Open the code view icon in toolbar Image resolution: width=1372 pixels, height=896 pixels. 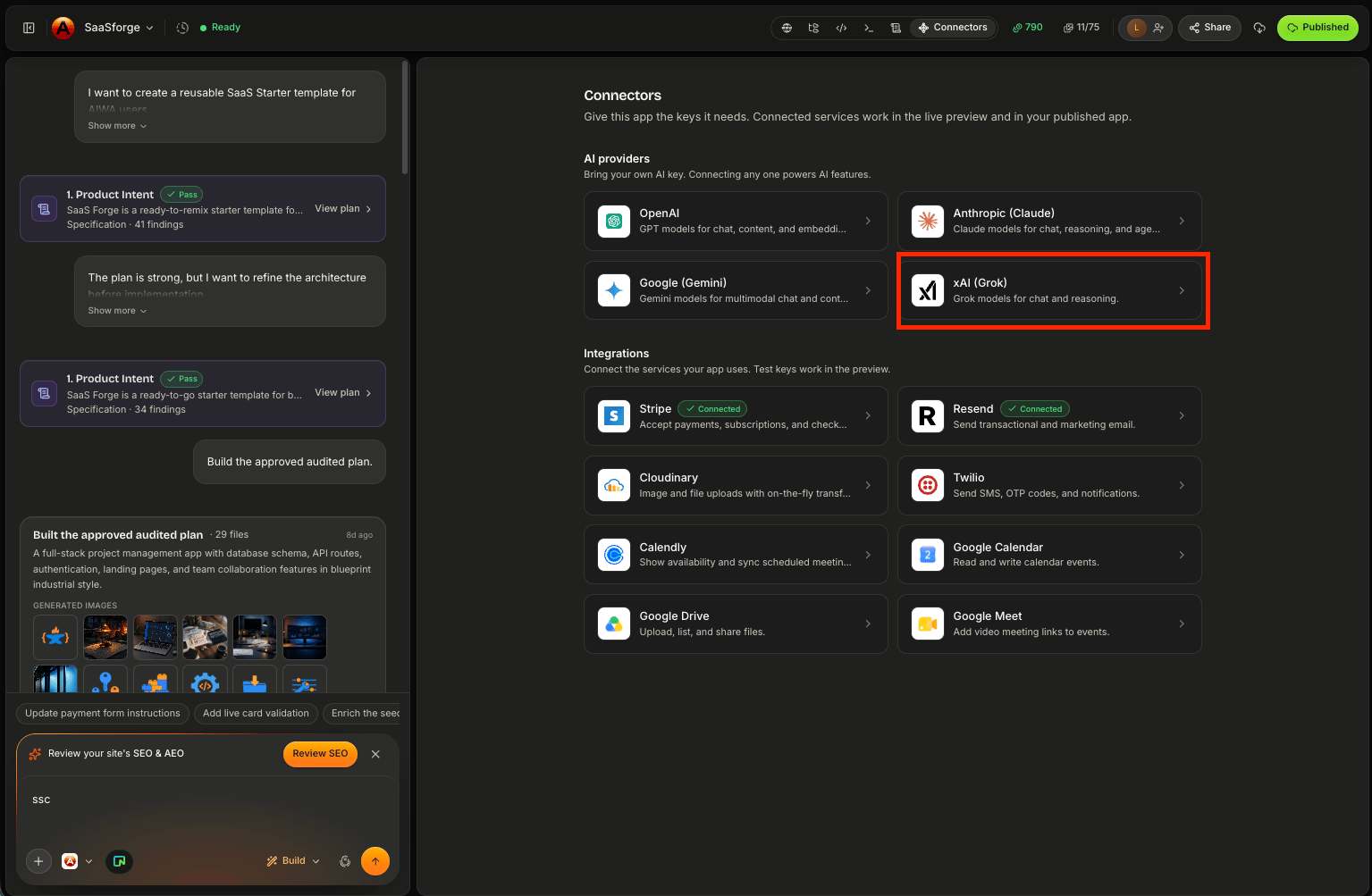point(841,28)
